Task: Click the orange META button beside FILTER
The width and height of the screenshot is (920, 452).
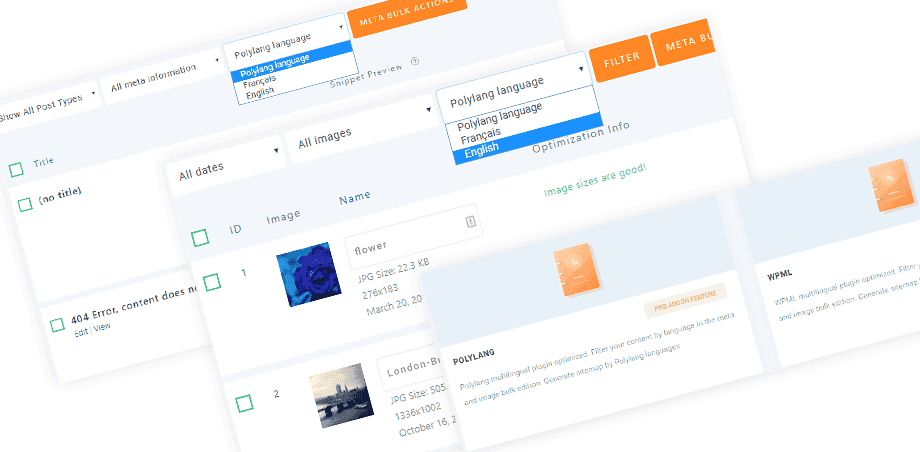Action: click(685, 42)
